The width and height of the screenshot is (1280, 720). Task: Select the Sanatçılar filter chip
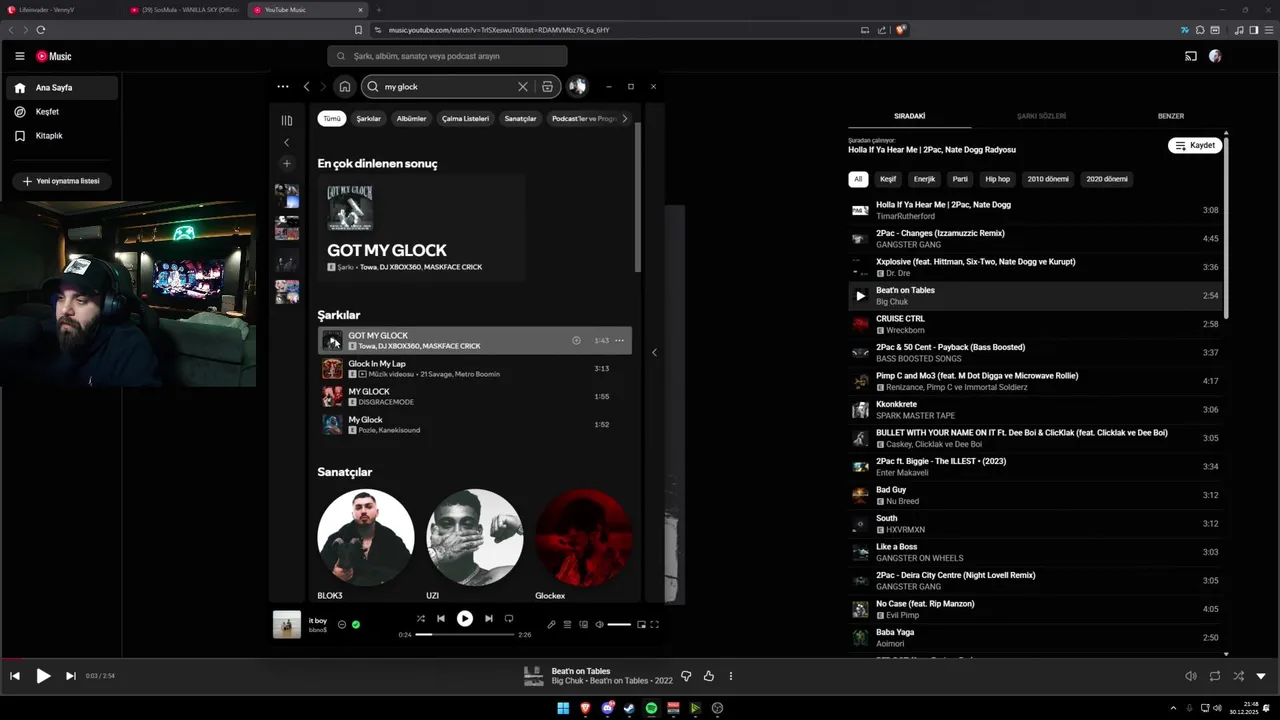(x=520, y=118)
